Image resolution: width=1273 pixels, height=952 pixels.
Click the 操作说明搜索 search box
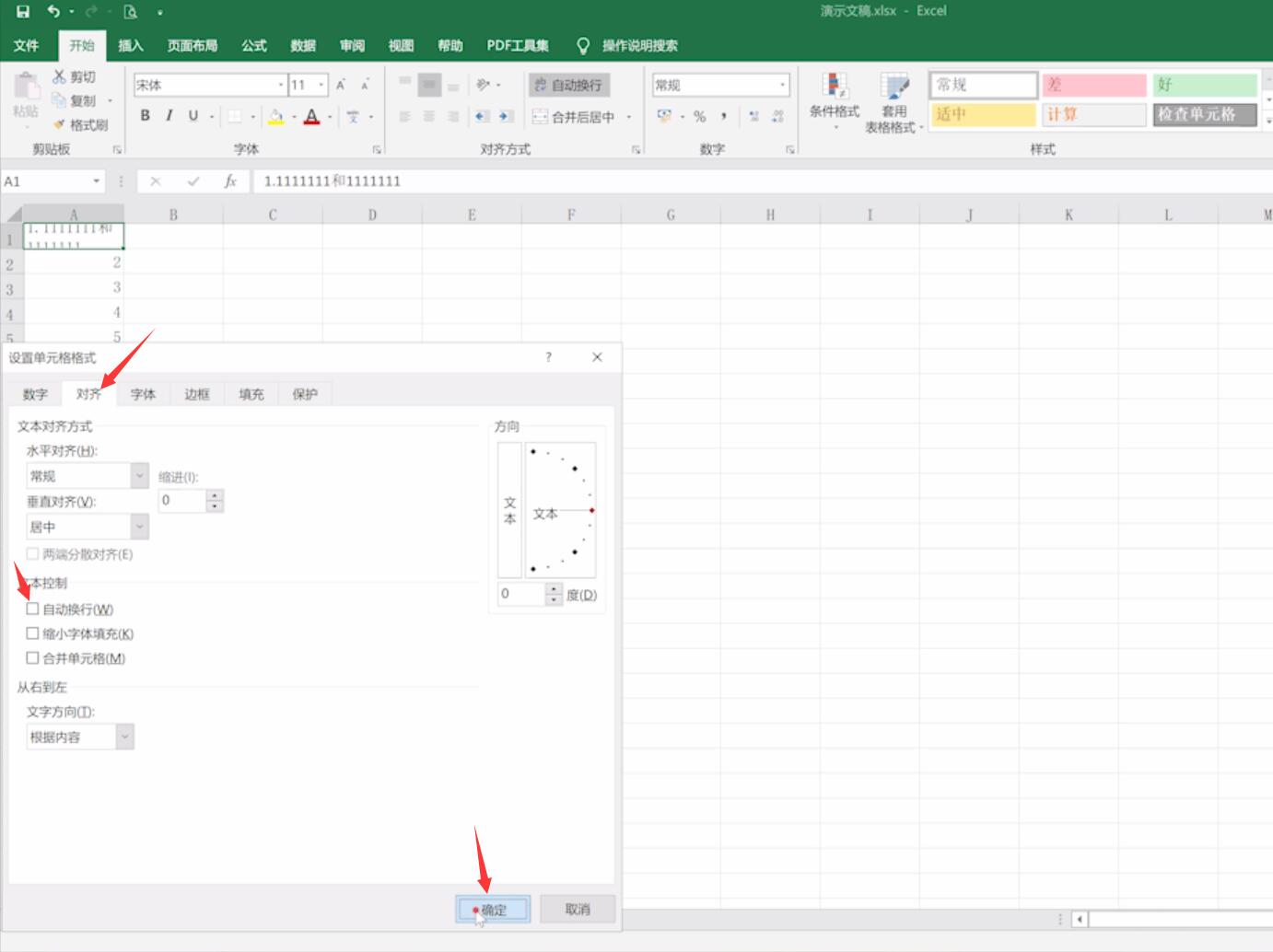click(640, 45)
